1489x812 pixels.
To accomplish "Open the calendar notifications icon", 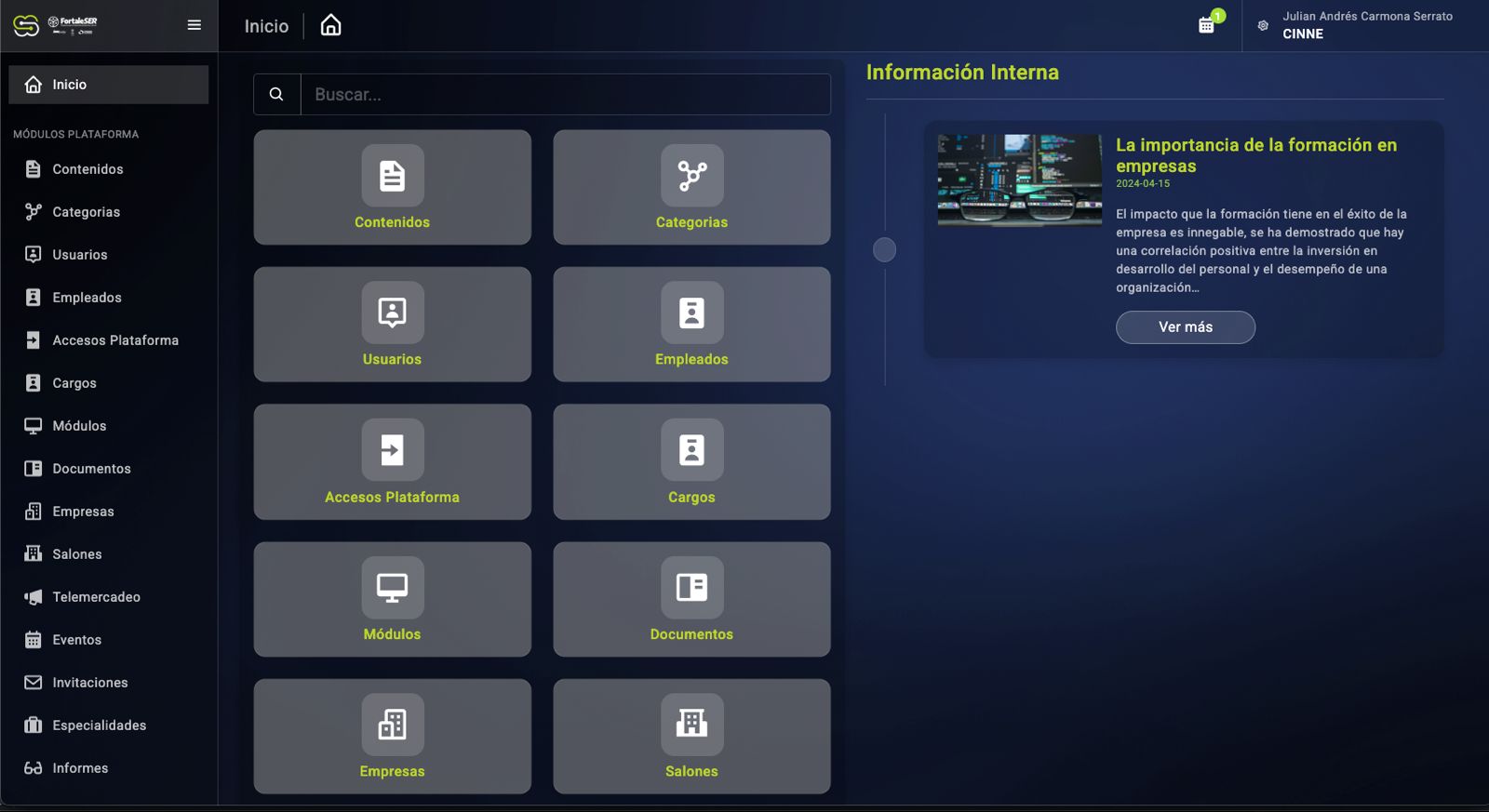I will click(1207, 25).
